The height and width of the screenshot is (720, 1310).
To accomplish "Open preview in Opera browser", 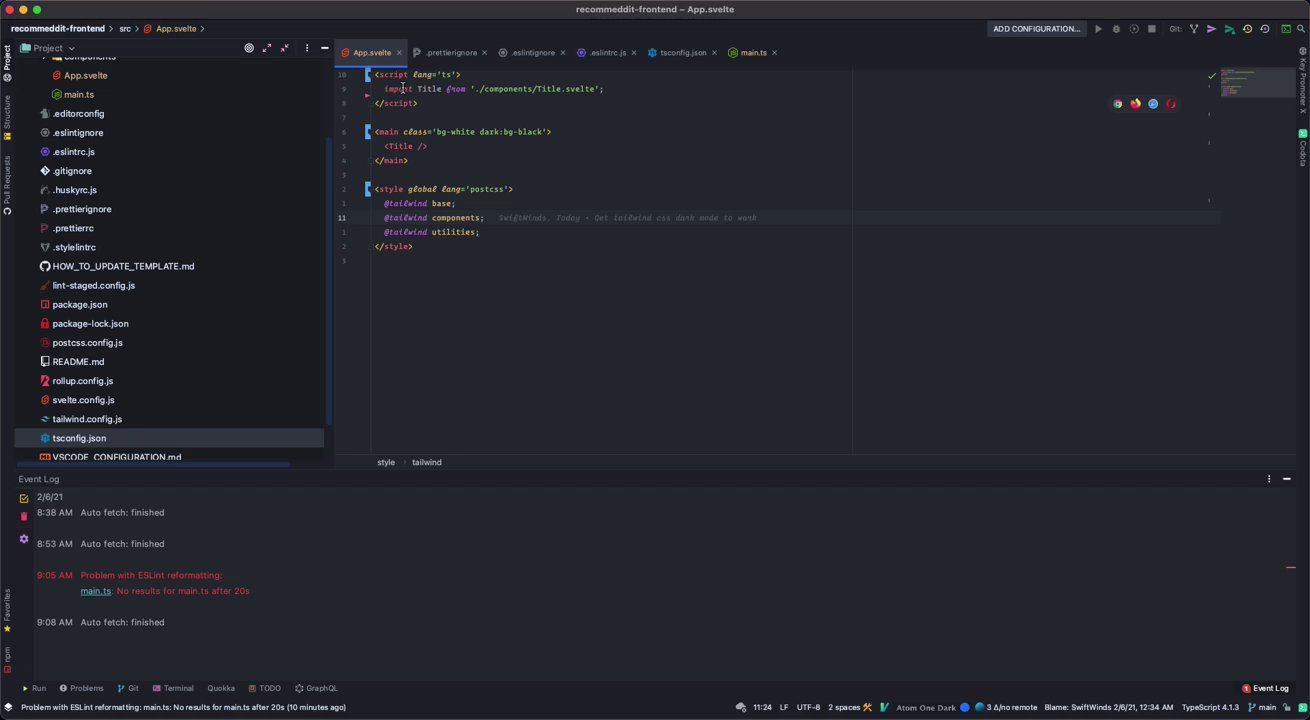I will point(1171,104).
